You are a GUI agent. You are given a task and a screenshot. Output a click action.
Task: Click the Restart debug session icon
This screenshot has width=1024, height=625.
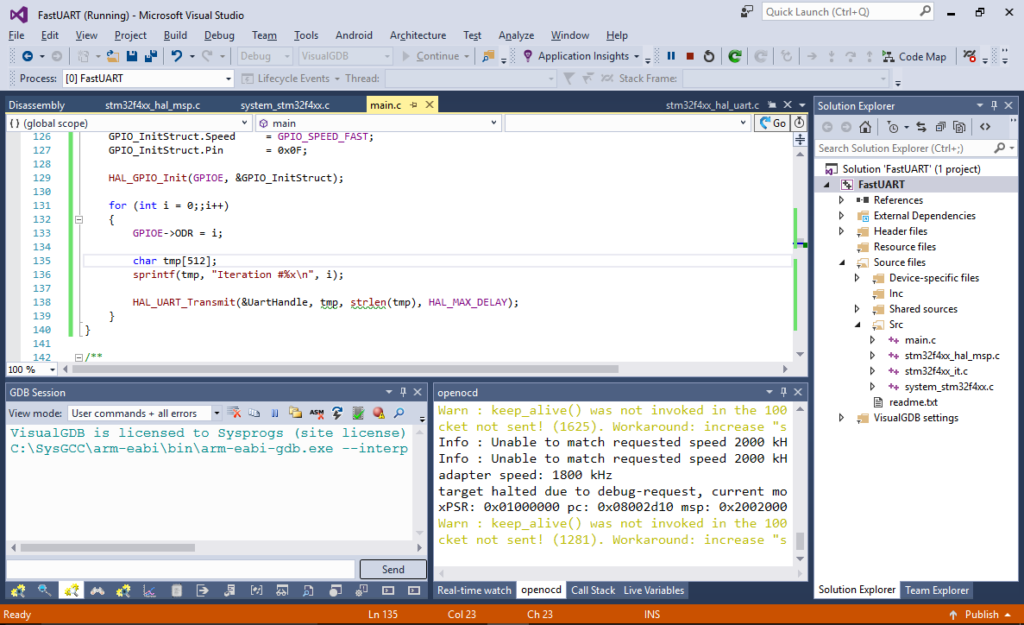click(x=709, y=56)
